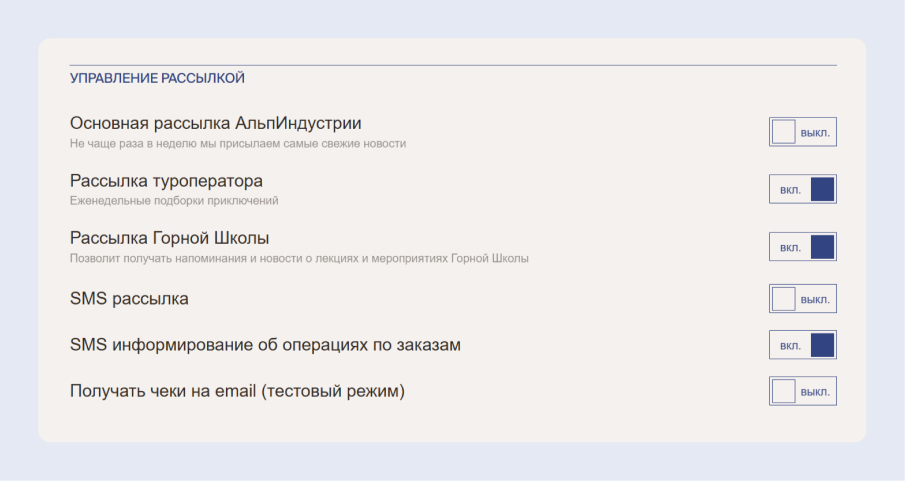Click description about лекциях и мероприятиях Горной Школы

coord(299,258)
